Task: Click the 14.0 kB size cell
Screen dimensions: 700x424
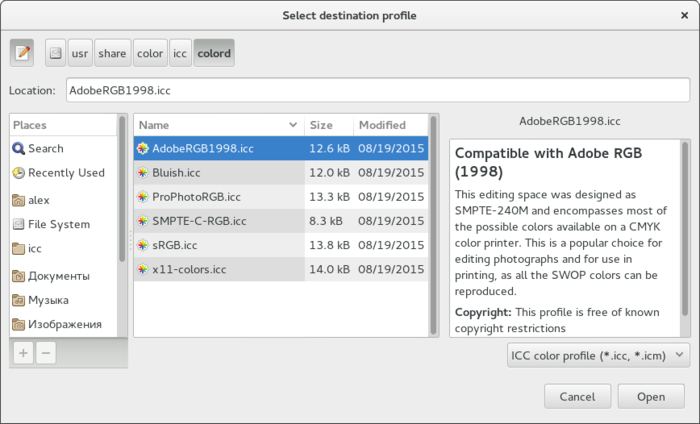Action: pyautogui.click(x=329, y=269)
